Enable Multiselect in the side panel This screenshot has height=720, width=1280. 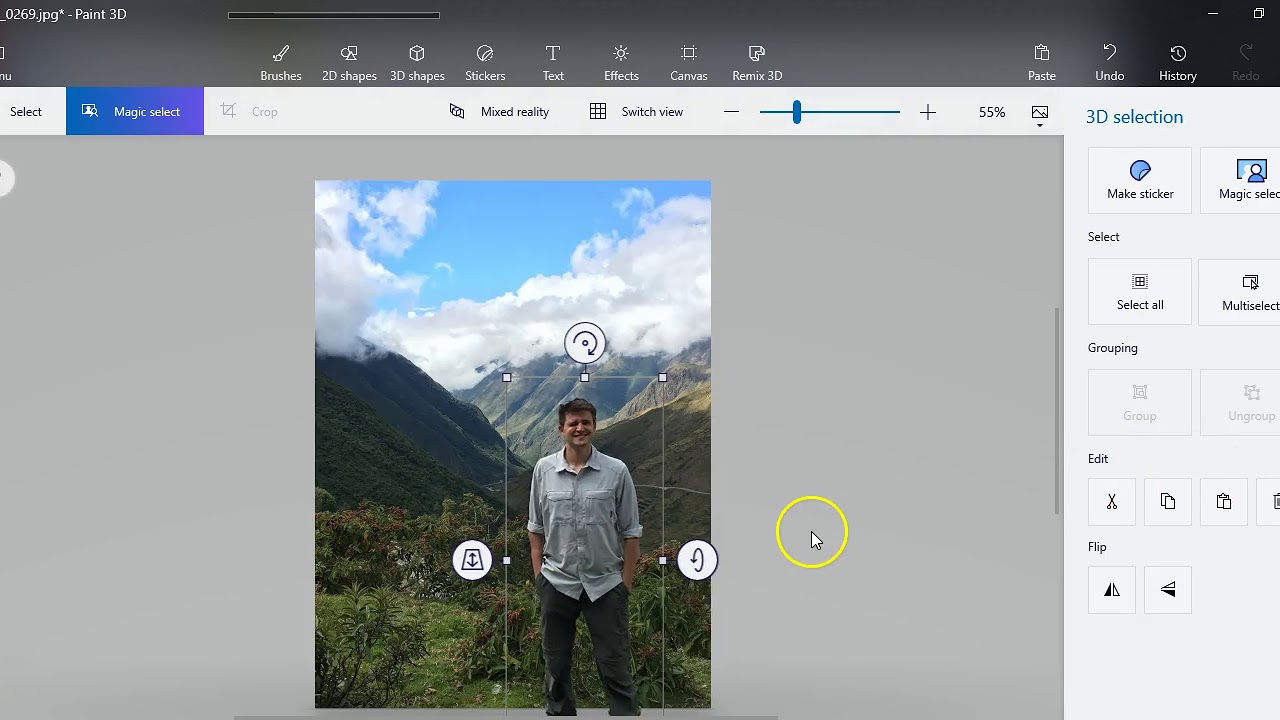tap(1240, 292)
